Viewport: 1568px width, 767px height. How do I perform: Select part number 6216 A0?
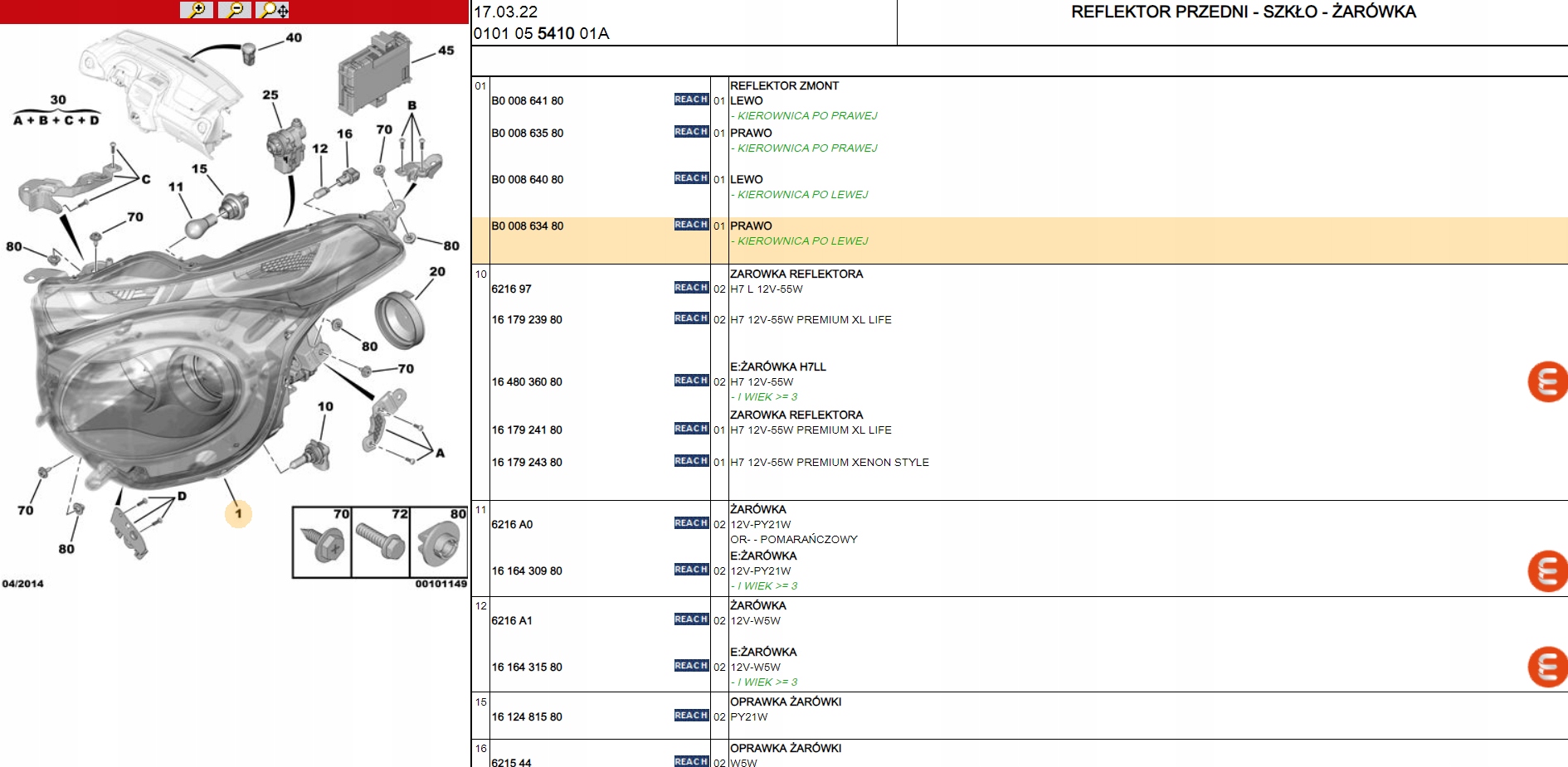tap(512, 525)
